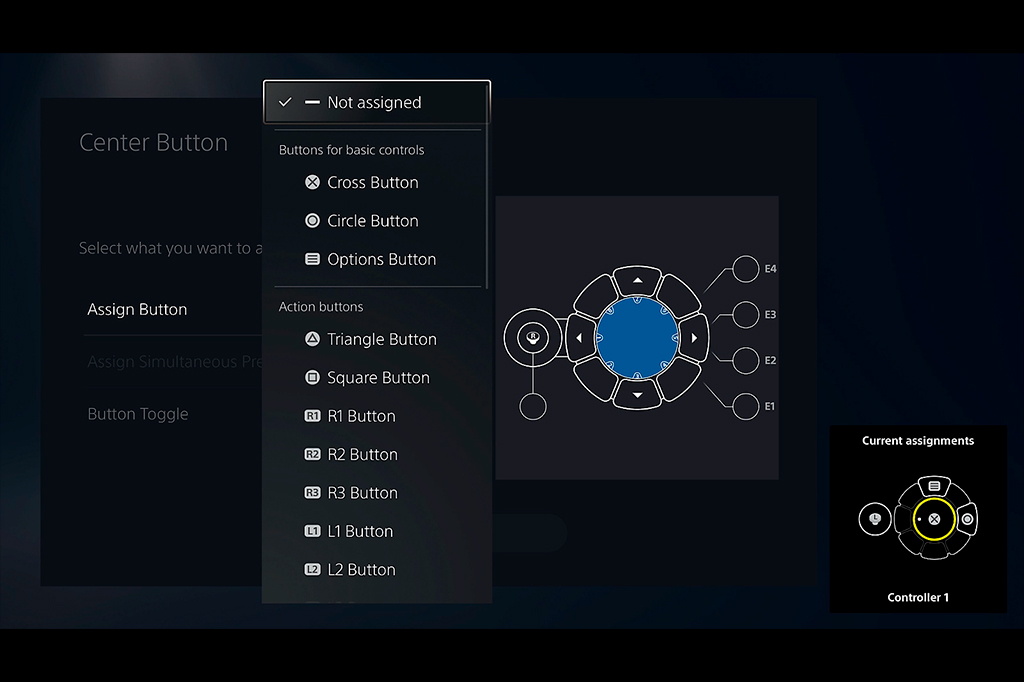The image size is (1024, 682).
Task: Click the R3 Button badge icon
Action: pos(312,493)
